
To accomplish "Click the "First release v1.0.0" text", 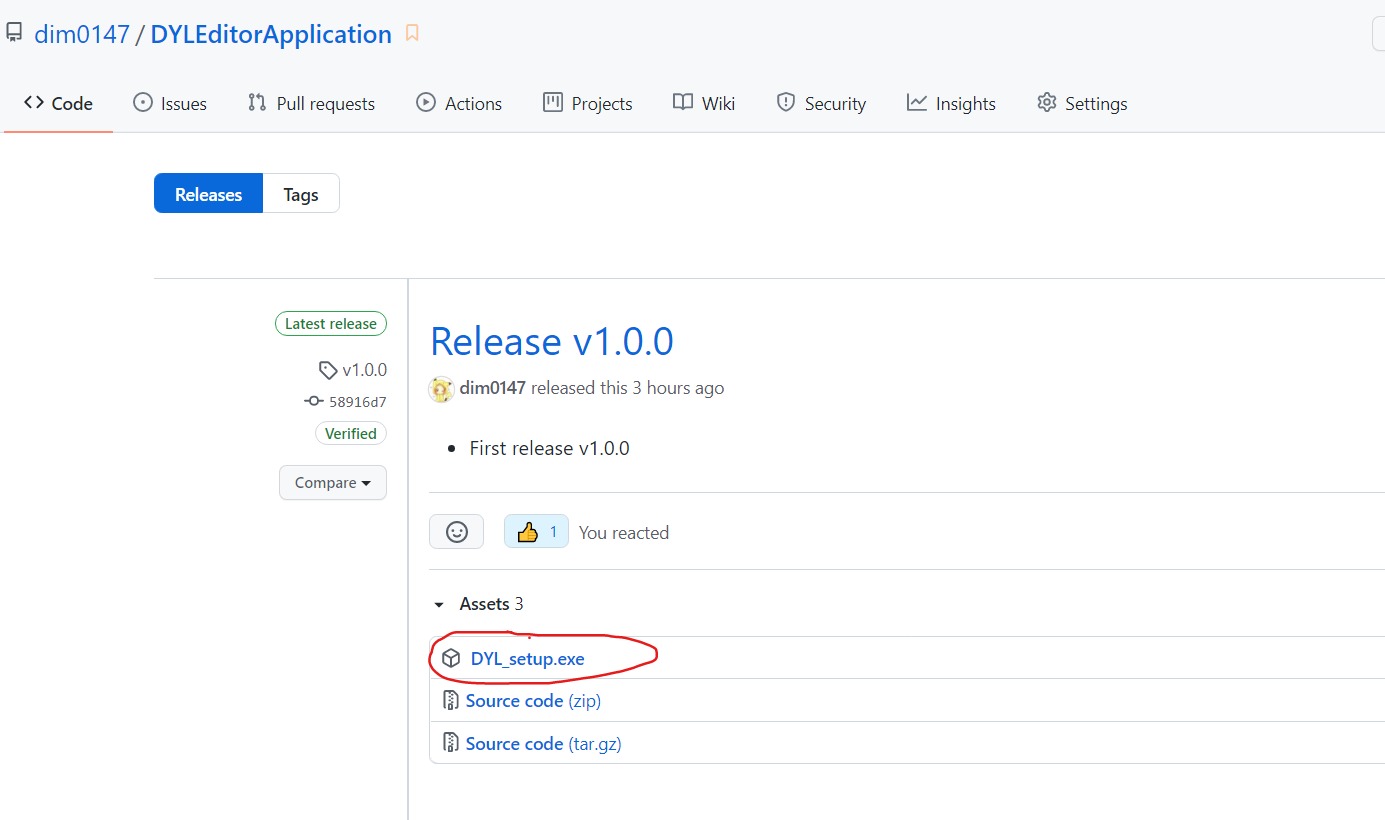I will click(550, 448).
